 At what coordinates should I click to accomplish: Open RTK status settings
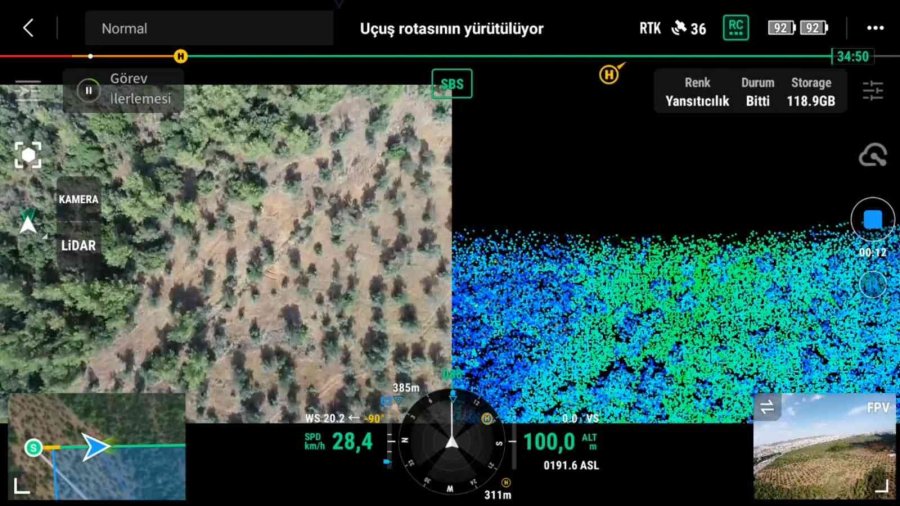coord(649,28)
